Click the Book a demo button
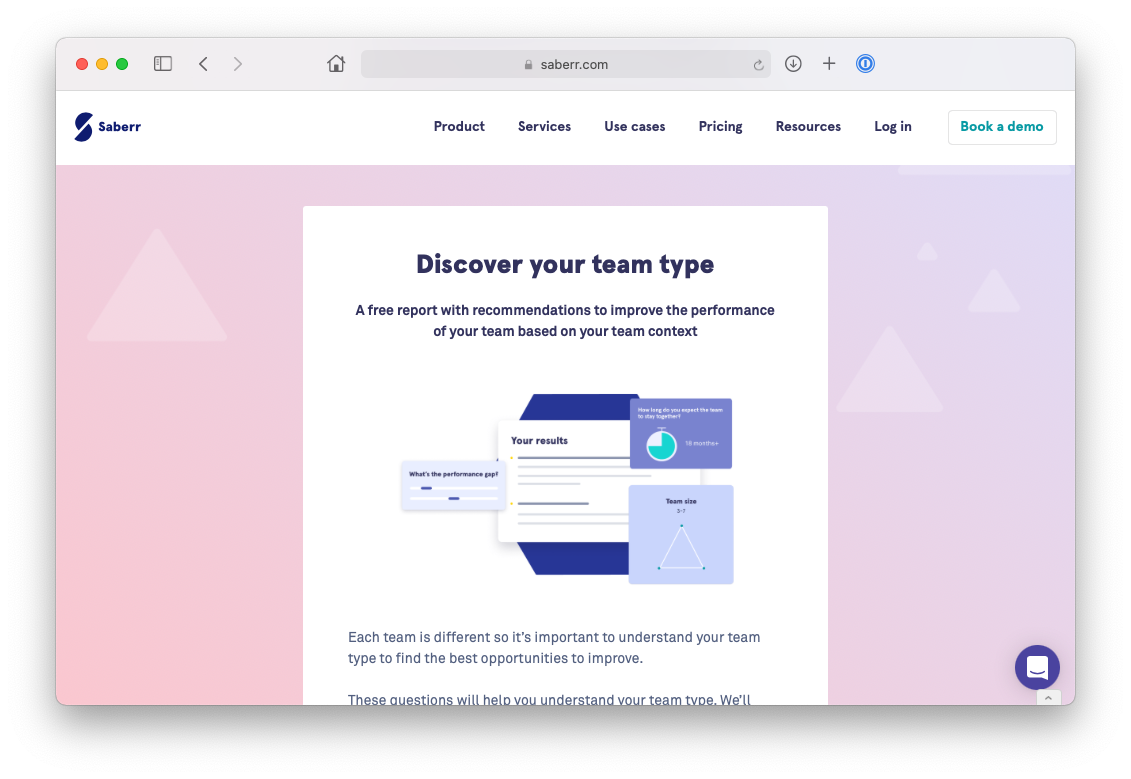Image resolution: width=1131 pixels, height=779 pixels. [1001, 127]
